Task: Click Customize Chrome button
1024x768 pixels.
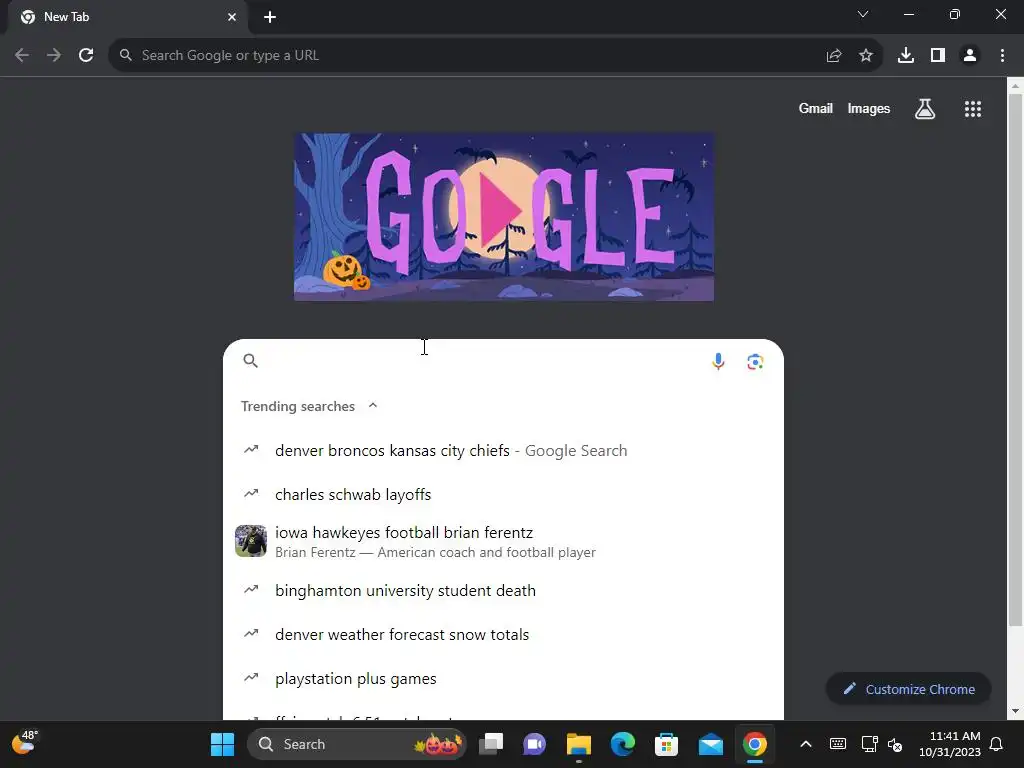Action: 908,689
